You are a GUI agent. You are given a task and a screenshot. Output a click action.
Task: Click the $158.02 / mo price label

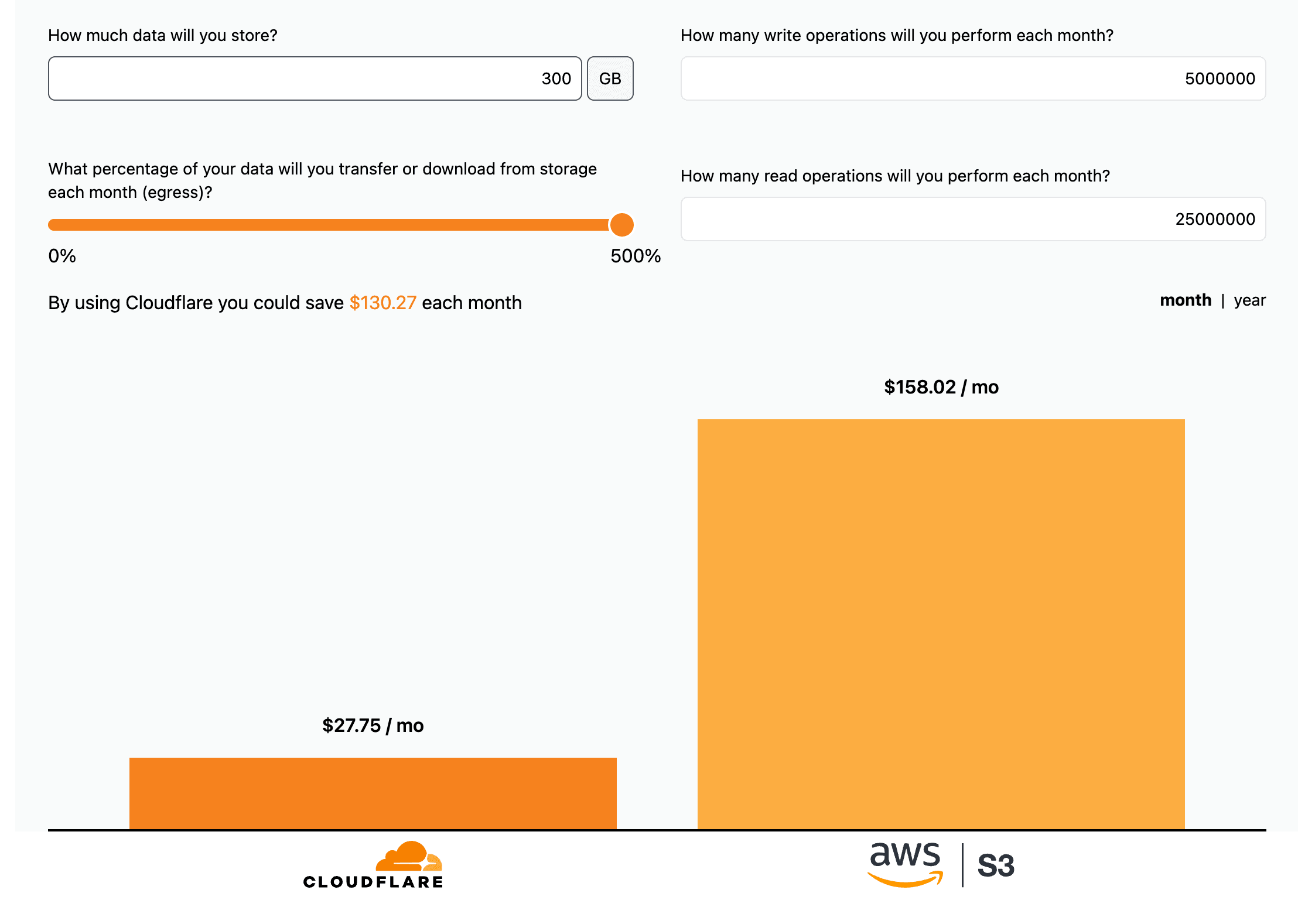pos(941,387)
